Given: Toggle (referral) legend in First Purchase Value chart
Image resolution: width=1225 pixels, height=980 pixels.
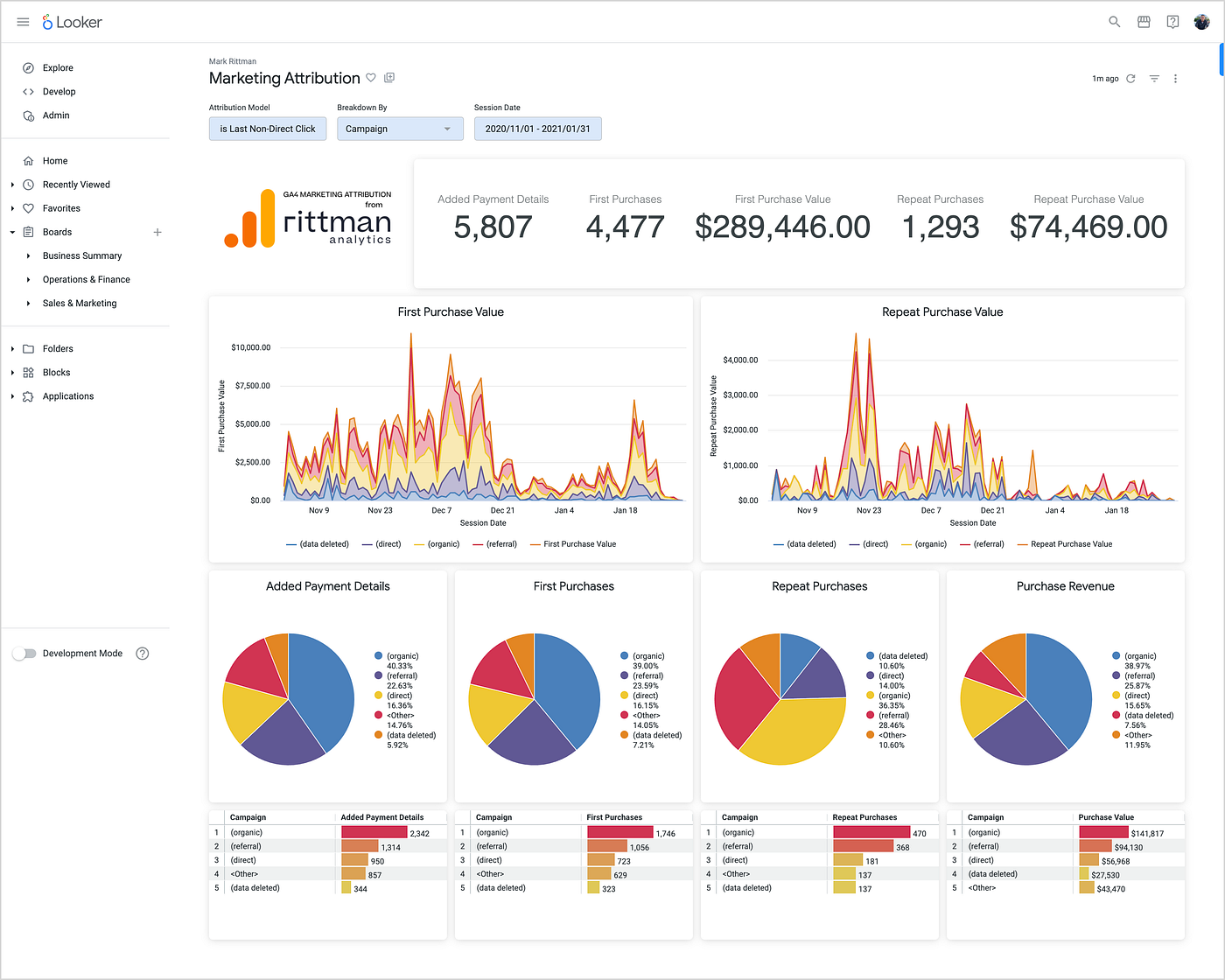Looking at the screenshot, I should point(494,544).
